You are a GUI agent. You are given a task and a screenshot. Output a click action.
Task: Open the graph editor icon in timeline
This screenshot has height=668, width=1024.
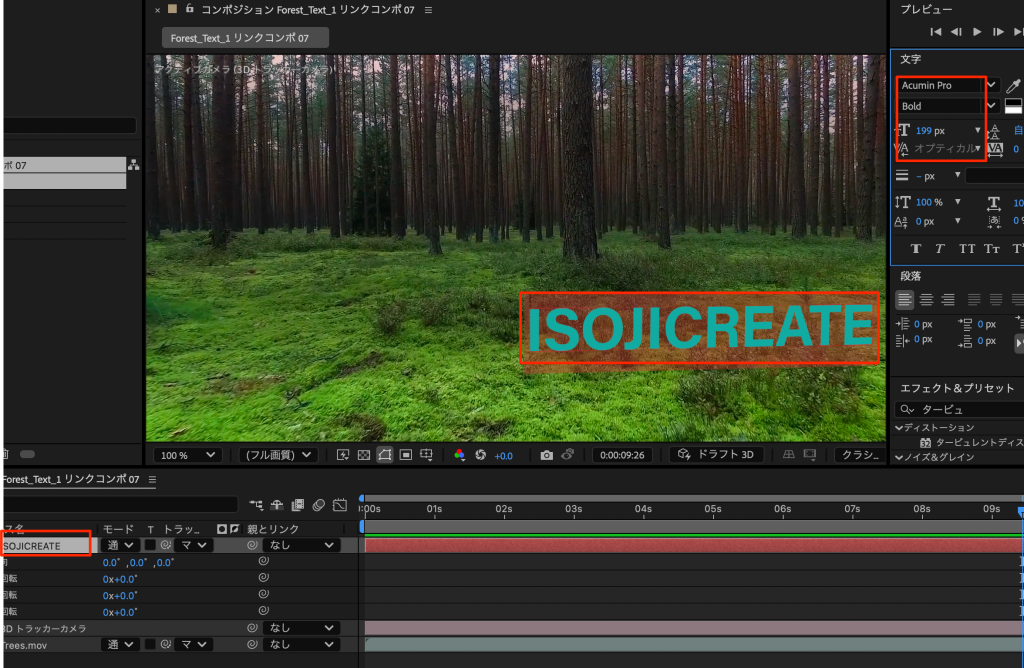point(340,505)
